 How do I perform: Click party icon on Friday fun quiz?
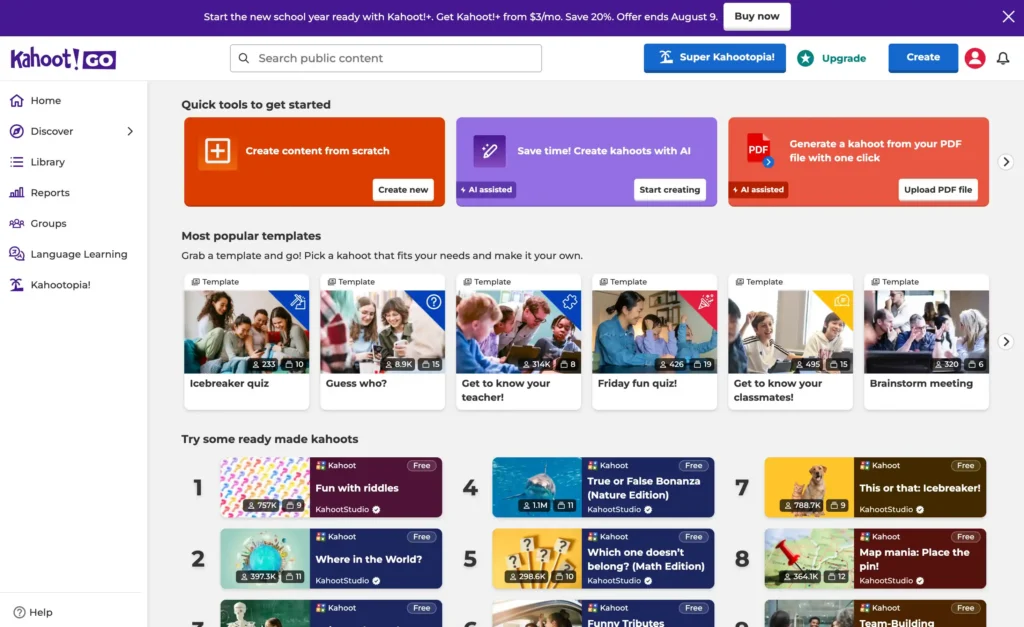(x=705, y=302)
